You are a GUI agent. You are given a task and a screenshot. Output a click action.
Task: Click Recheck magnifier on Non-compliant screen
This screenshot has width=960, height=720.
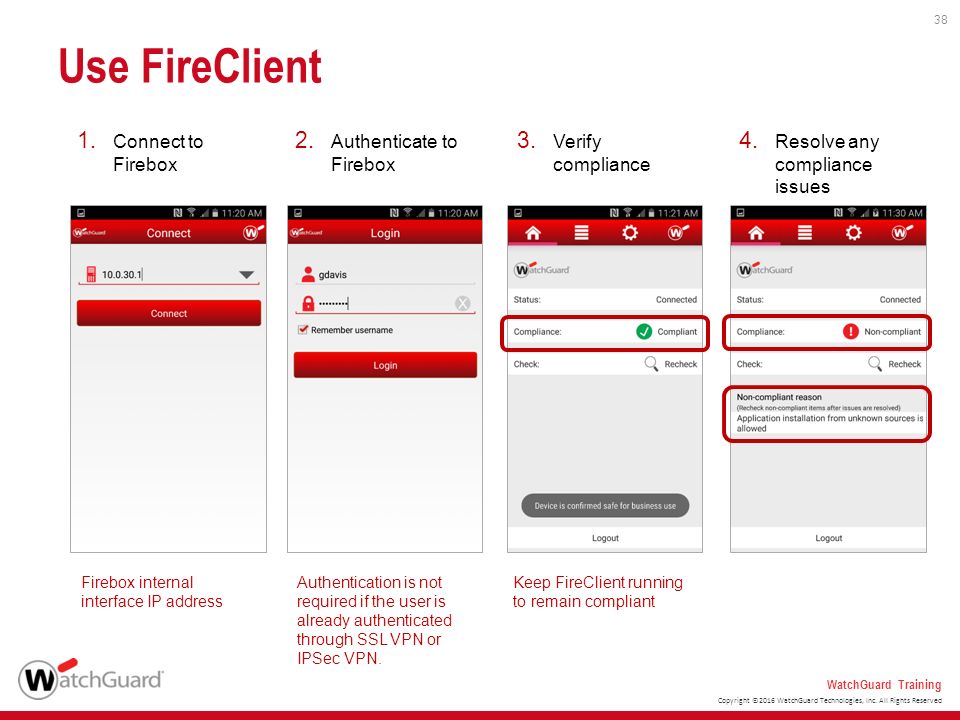tap(876, 364)
